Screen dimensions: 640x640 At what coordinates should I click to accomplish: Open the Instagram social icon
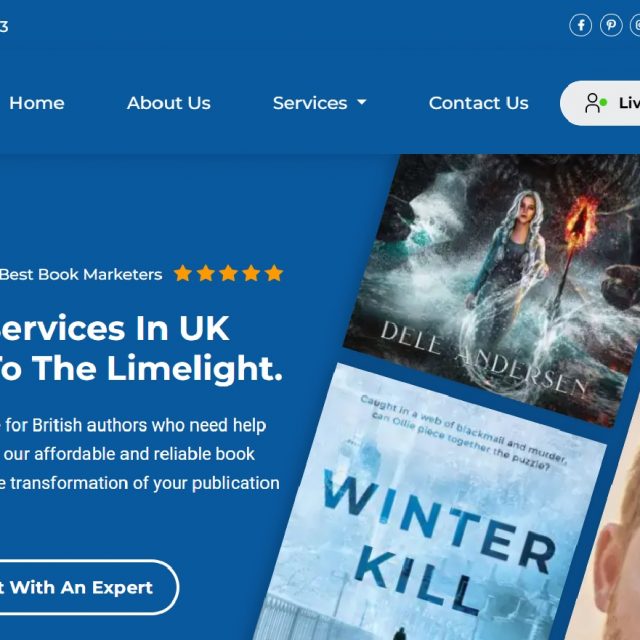pyautogui.click(x=636, y=25)
